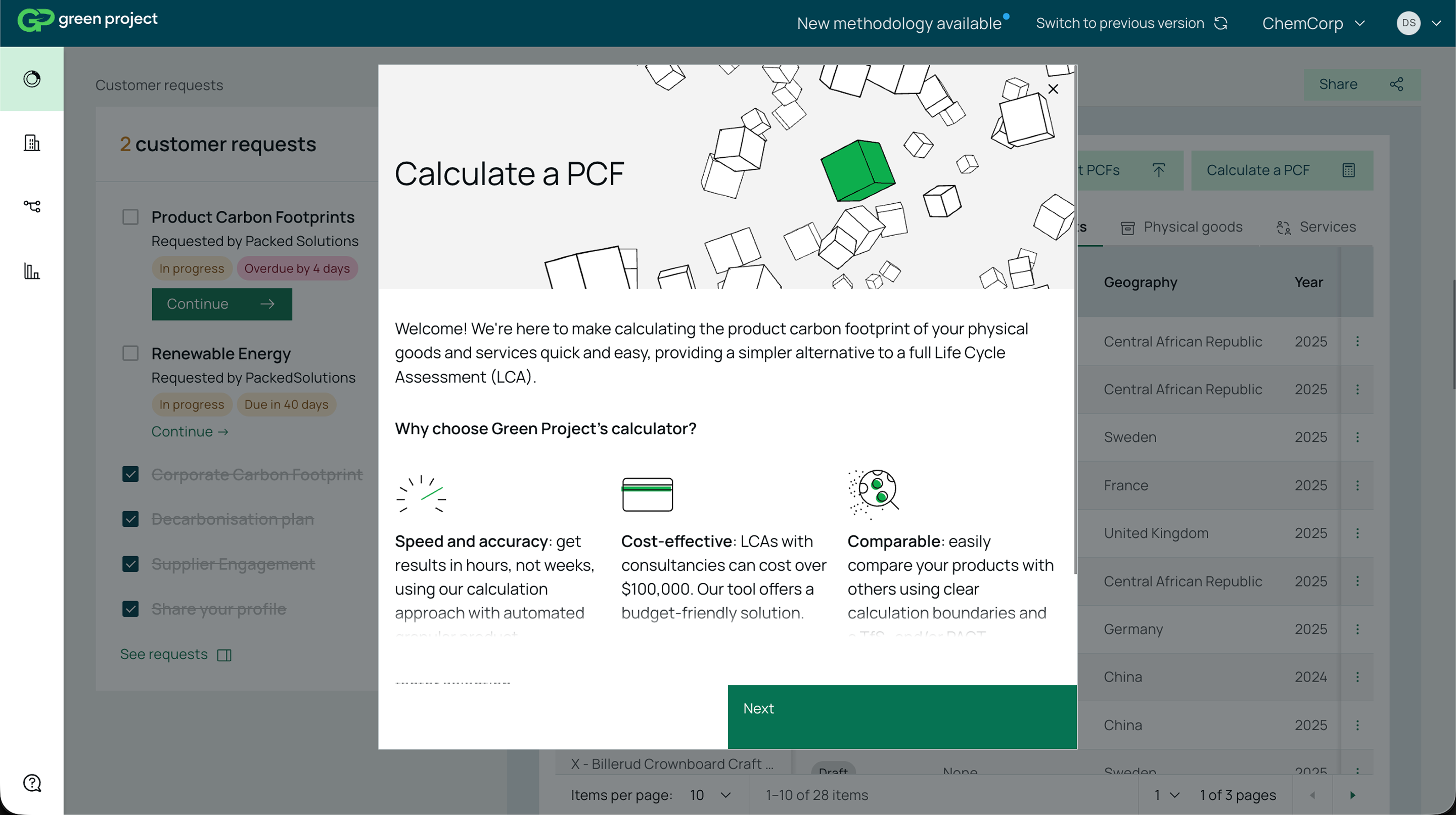The height and width of the screenshot is (815, 1456).
Task: Switch to the Services tab
Action: coord(1316,227)
